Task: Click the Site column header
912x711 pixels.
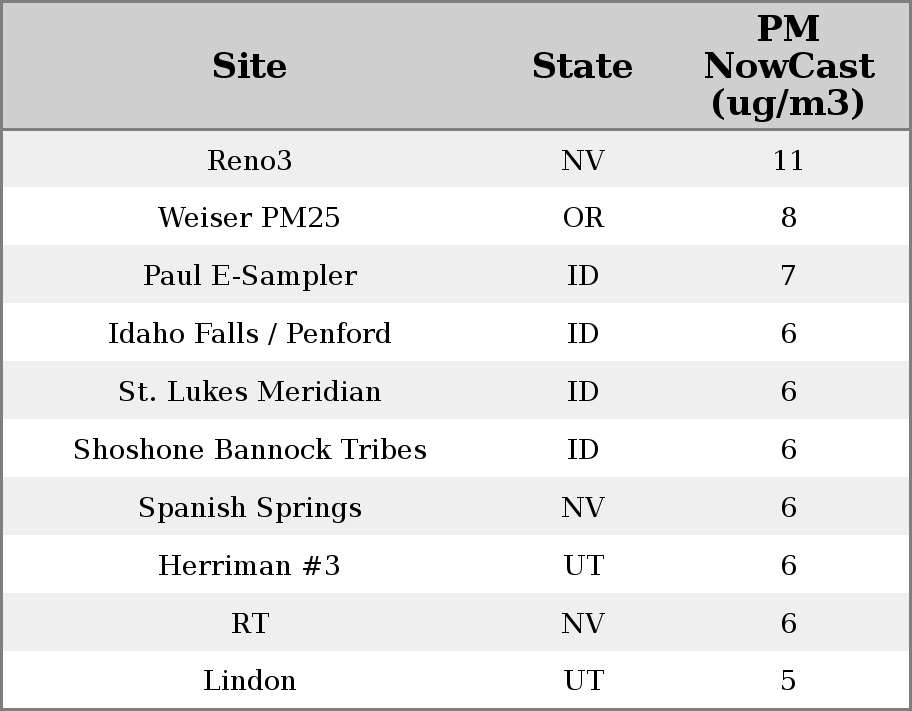Action: (249, 66)
